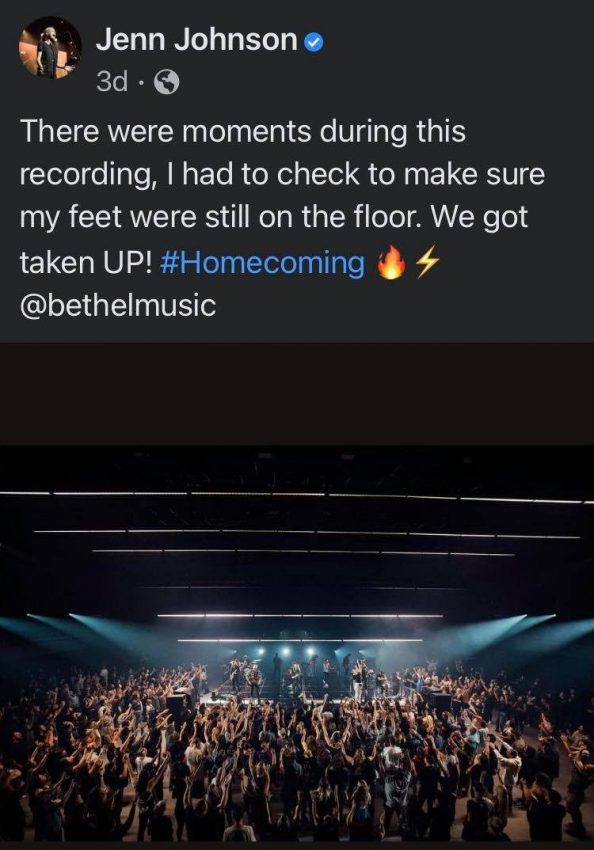Viewport: 594px width, 850px height.
Task: Open the 3d post timestamp
Action: (x=112, y=82)
